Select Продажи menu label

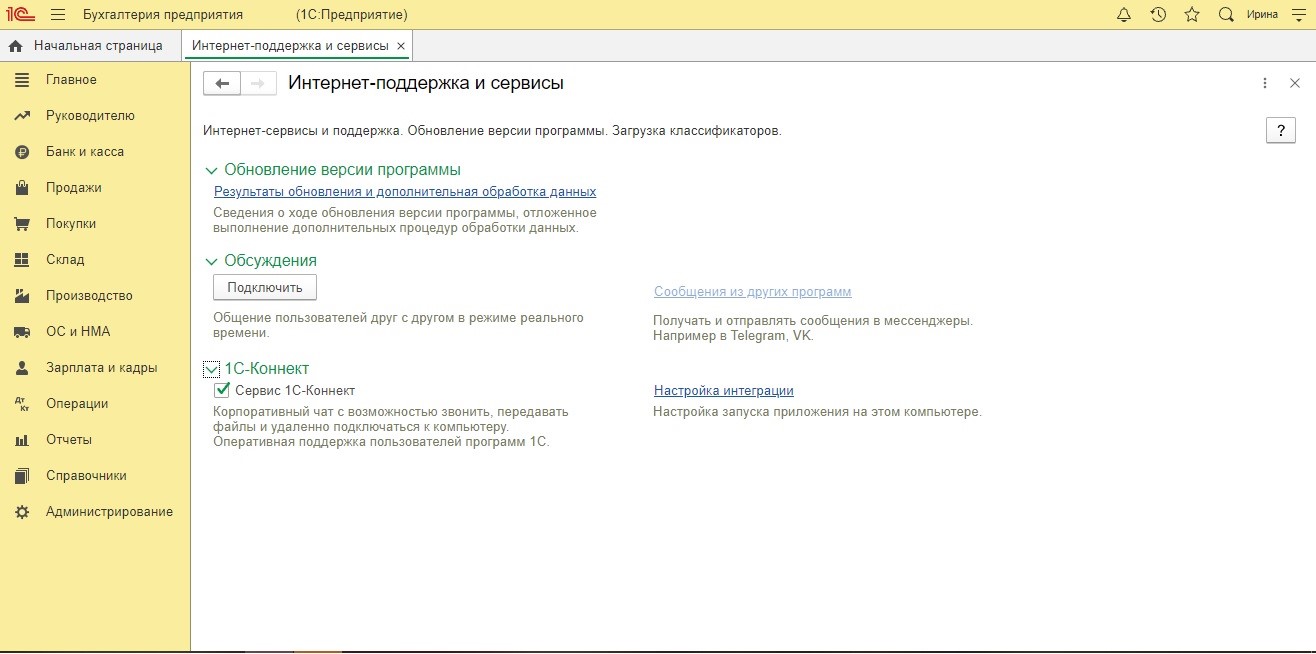coord(74,188)
